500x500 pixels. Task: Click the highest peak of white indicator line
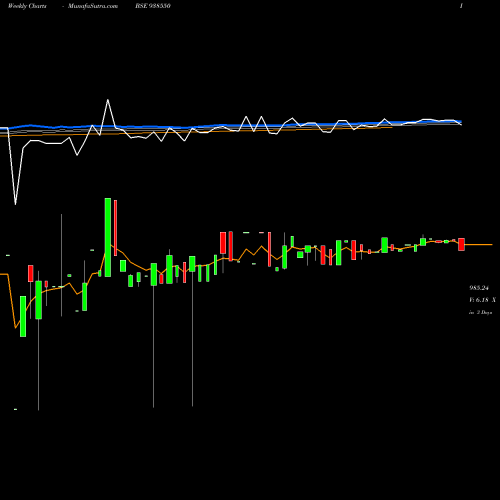tap(108, 100)
